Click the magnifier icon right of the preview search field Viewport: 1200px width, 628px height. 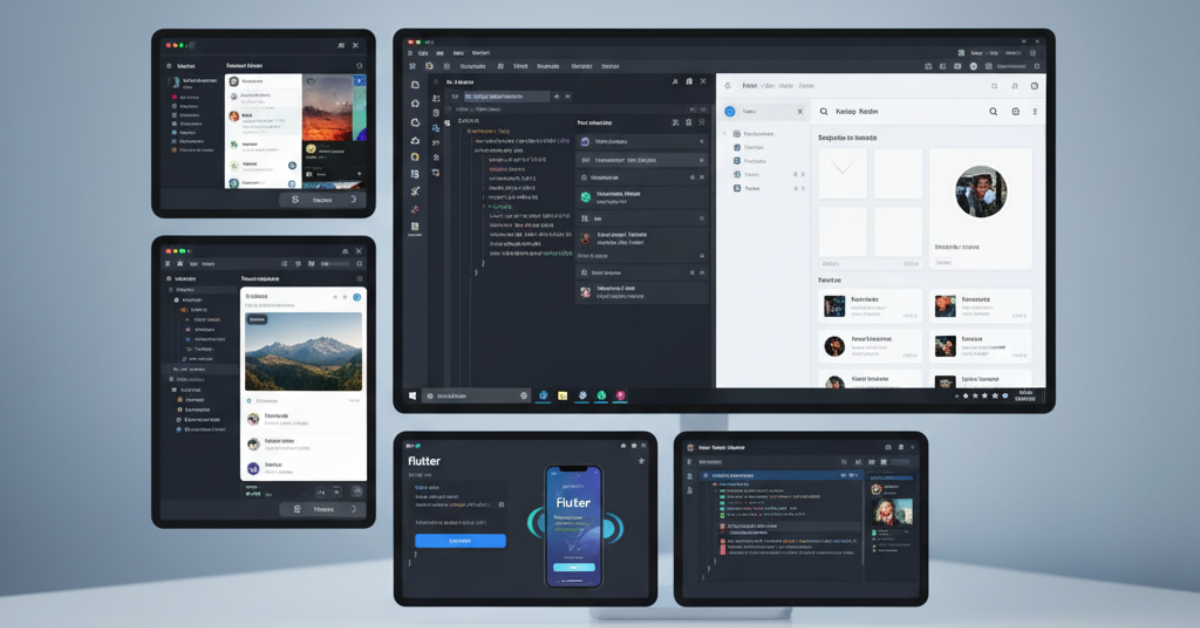click(x=993, y=112)
